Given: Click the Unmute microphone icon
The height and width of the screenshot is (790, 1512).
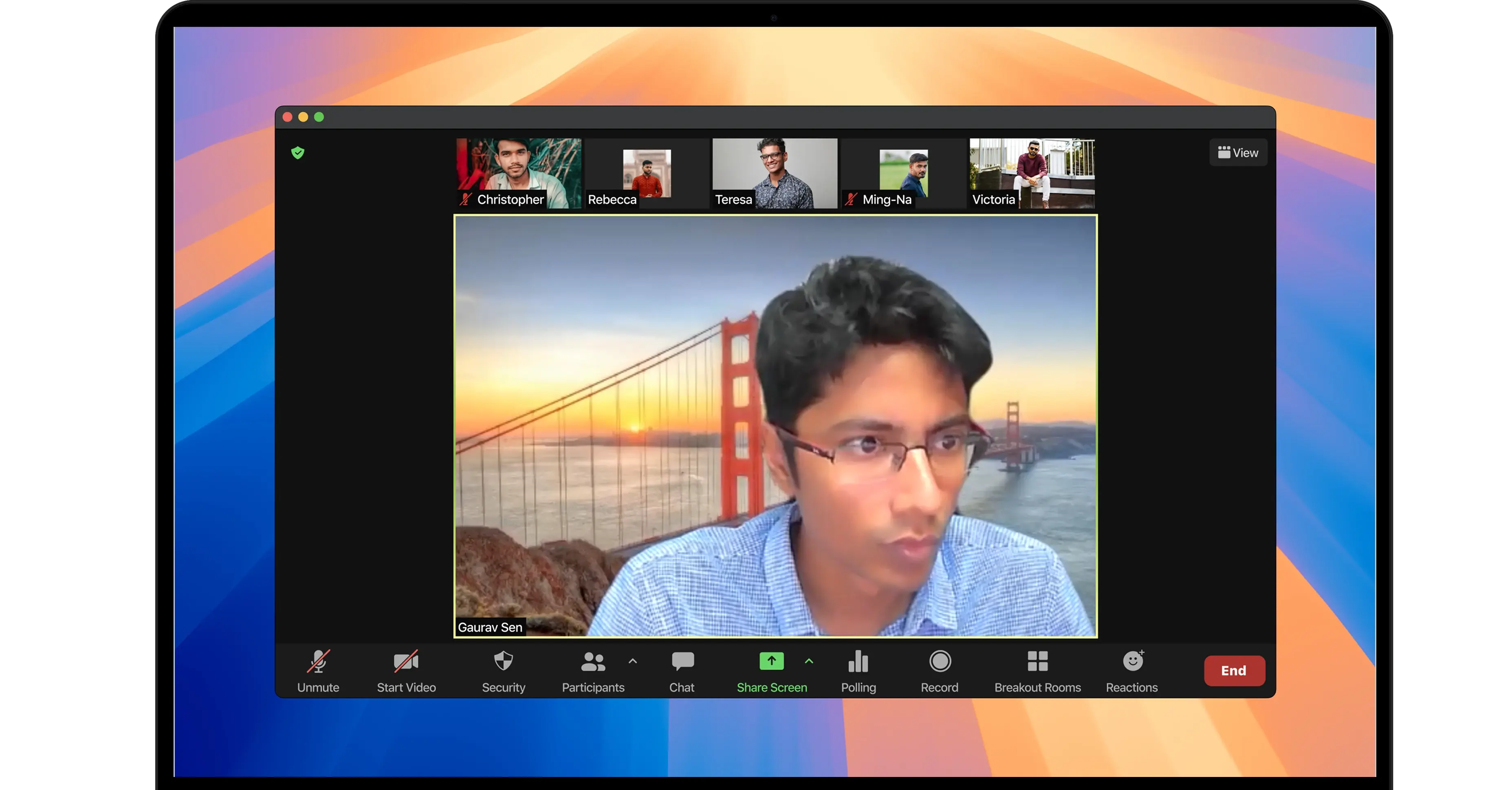Looking at the screenshot, I should point(318,662).
